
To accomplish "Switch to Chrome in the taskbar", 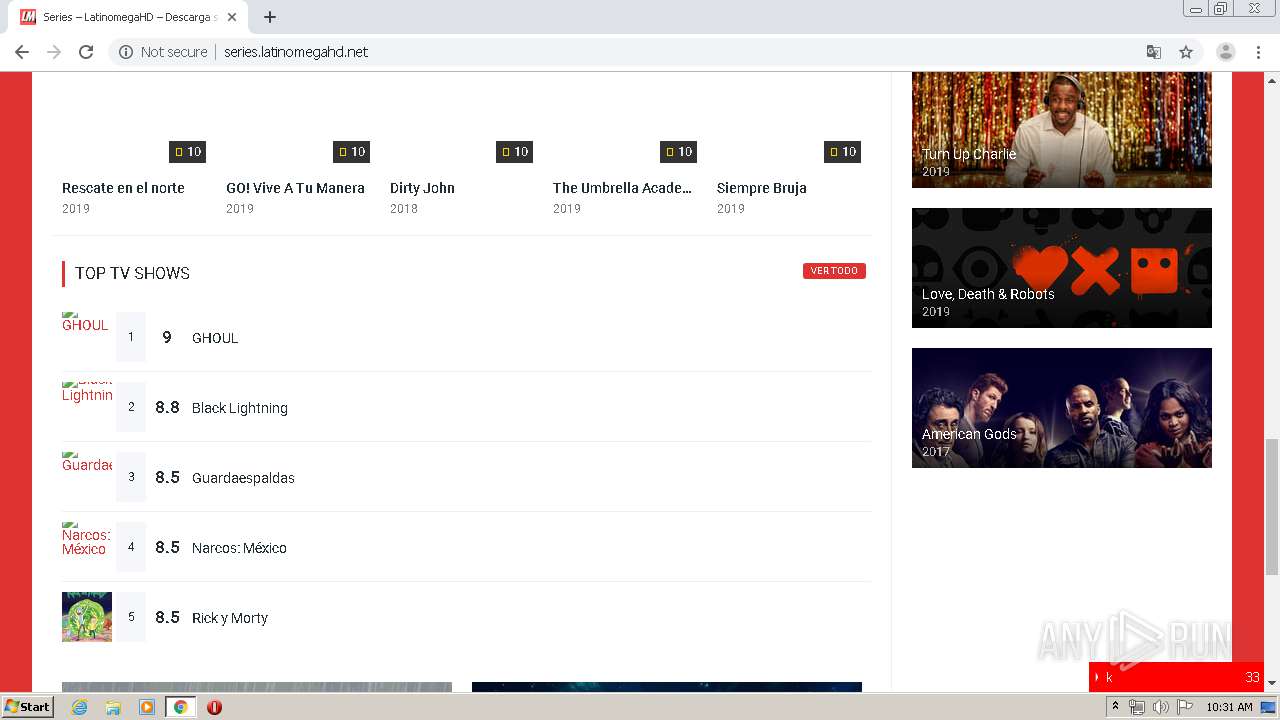I will (x=180, y=707).
